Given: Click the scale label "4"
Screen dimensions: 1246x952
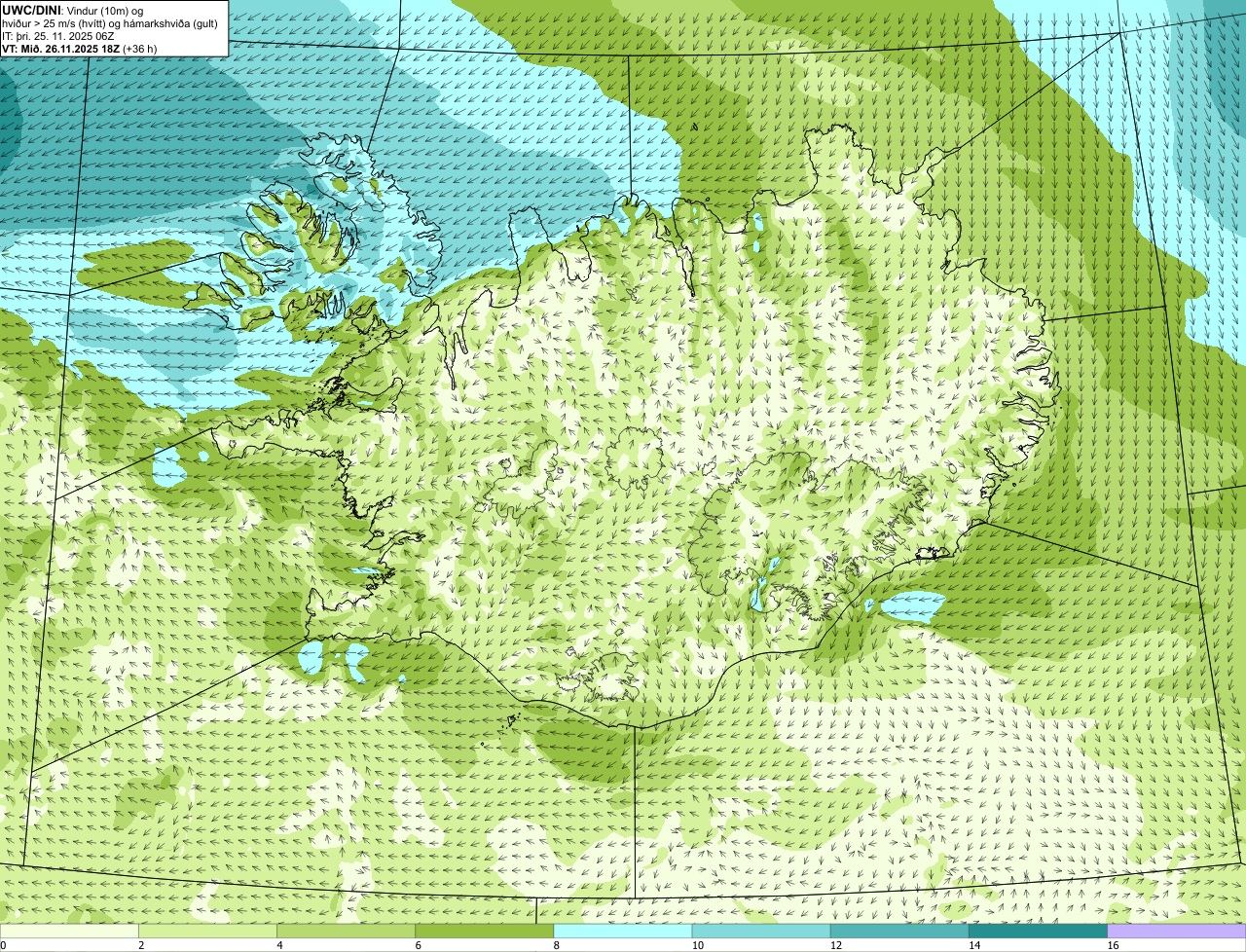Looking at the screenshot, I should point(279,945).
